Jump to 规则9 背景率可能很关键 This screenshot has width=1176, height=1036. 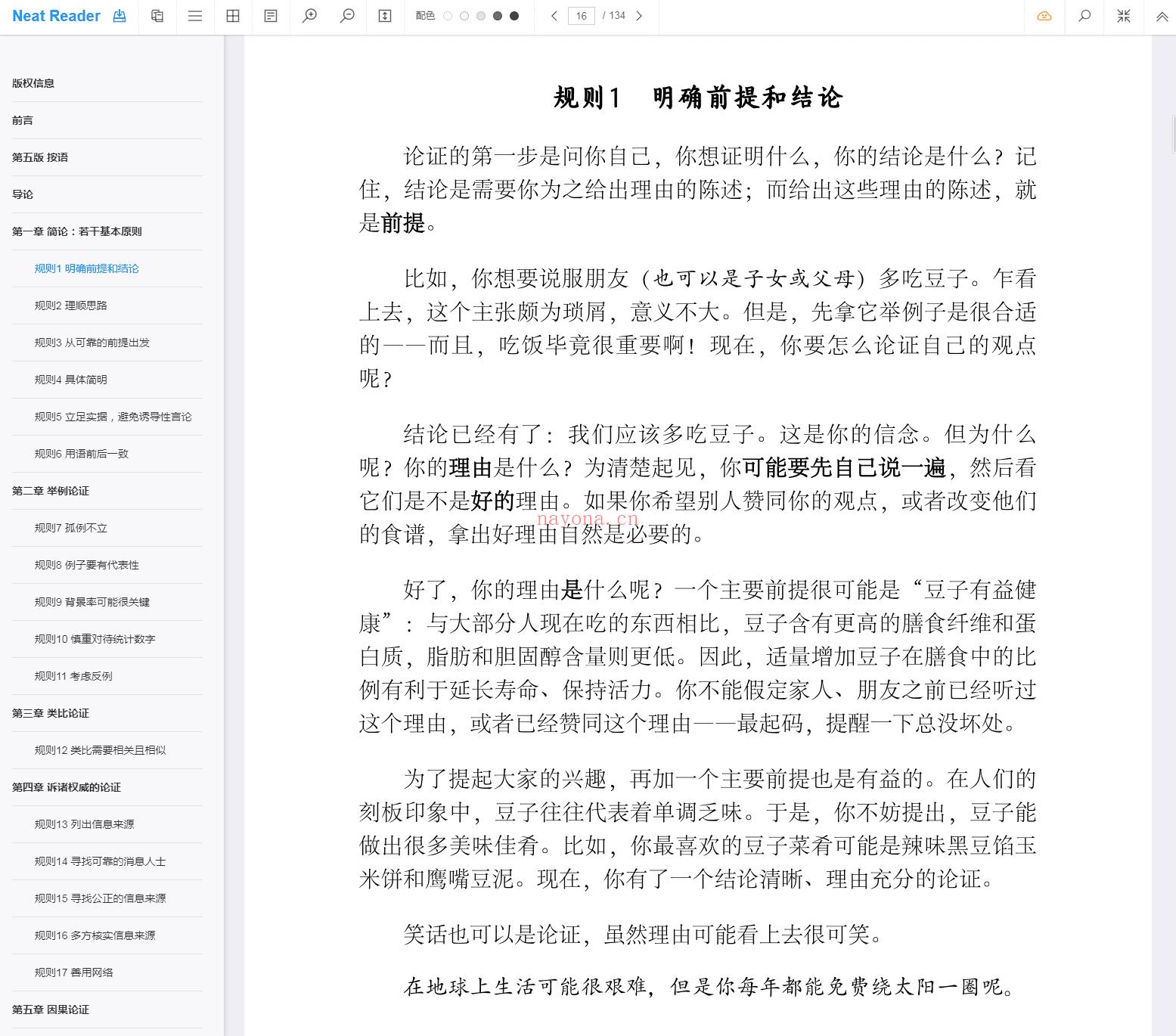pos(92,602)
